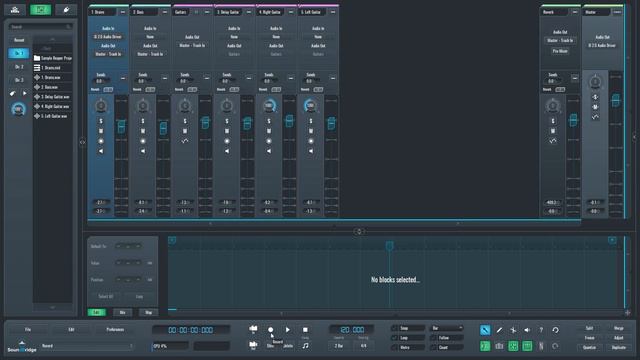Select the 3 Delay Guitar.wav file in browser
The height and width of the screenshot is (360, 640).
point(52,97)
